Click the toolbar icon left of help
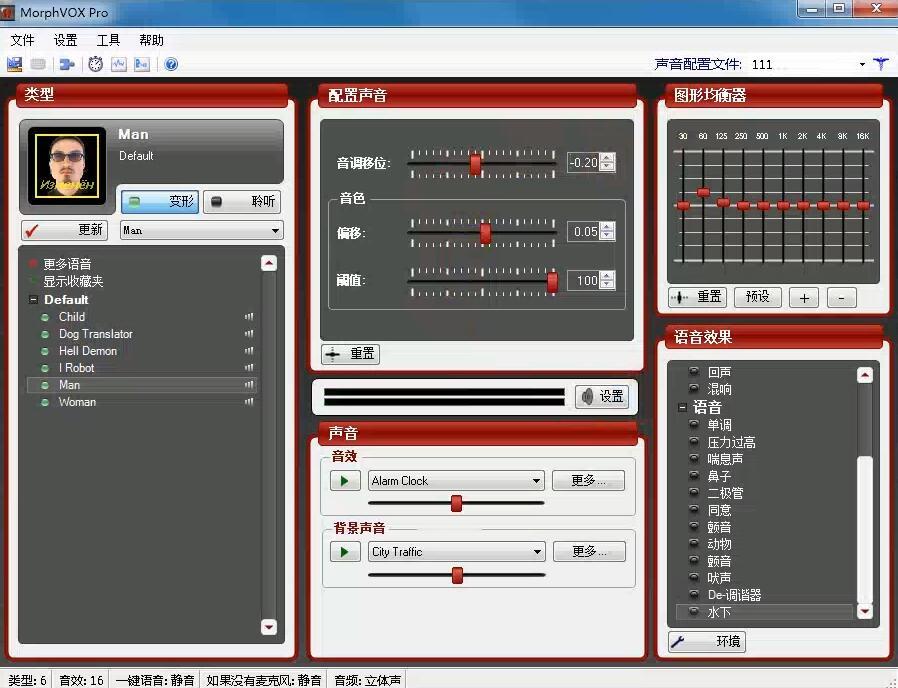The width and height of the screenshot is (898, 688). (141, 64)
